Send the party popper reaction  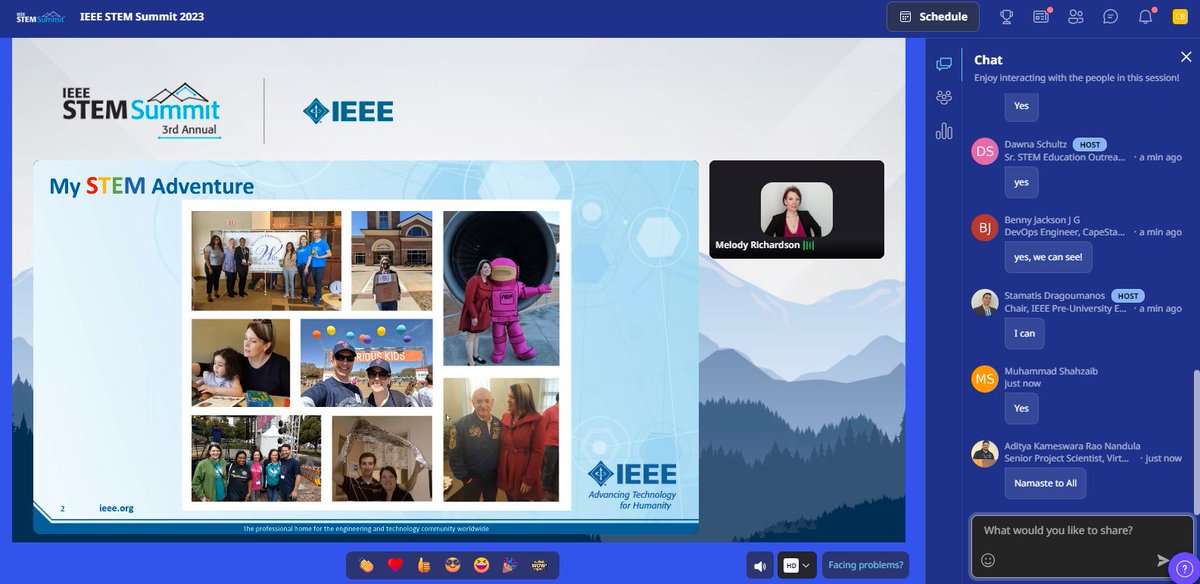pyautogui.click(x=510, y=566)
